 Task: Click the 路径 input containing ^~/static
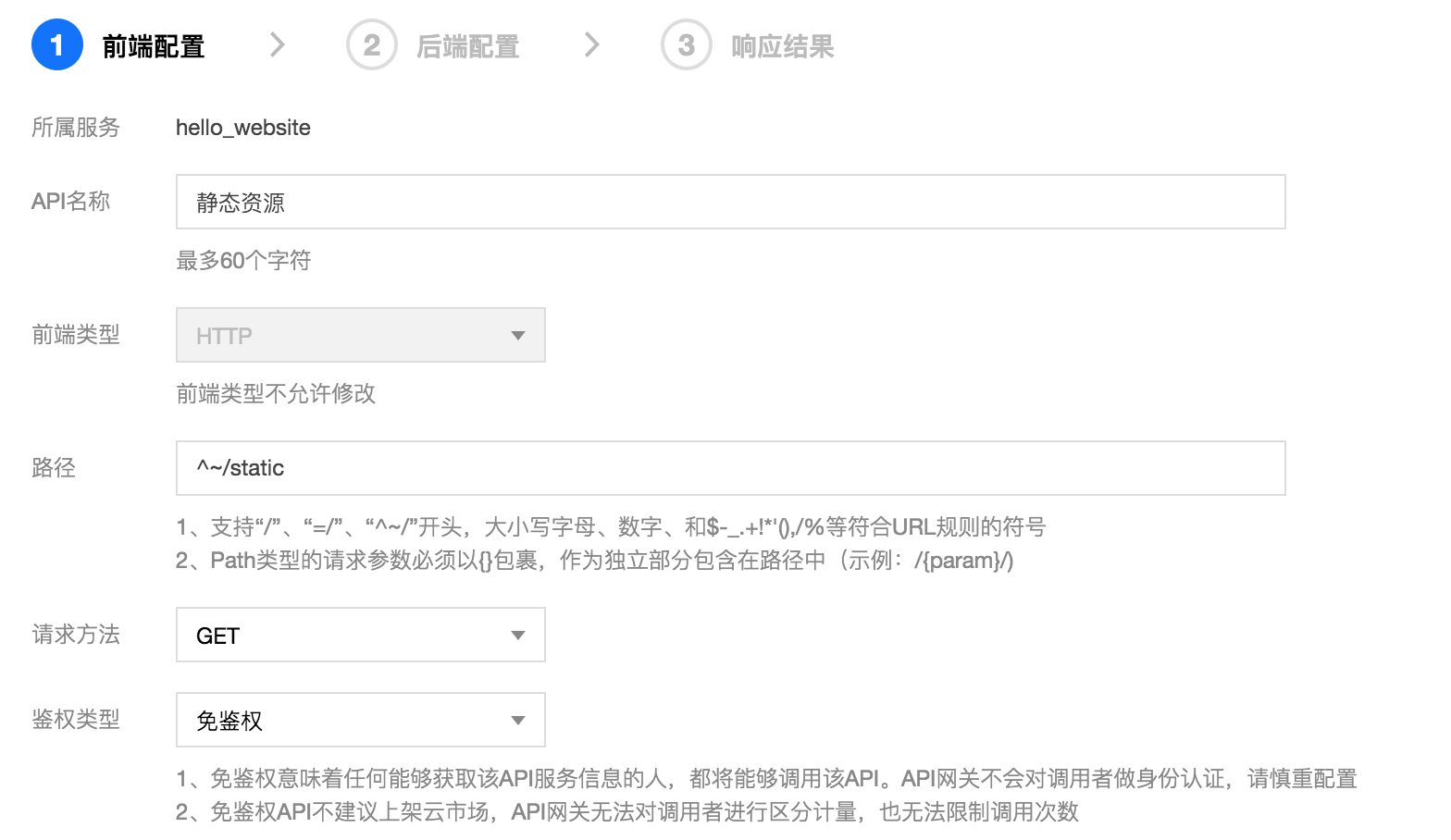730,468
